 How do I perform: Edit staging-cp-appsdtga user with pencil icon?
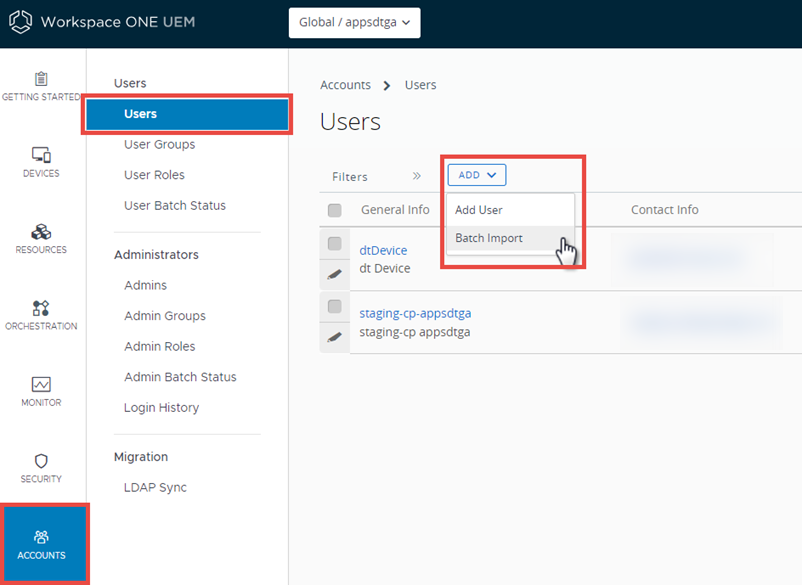[x=335, y=337]
